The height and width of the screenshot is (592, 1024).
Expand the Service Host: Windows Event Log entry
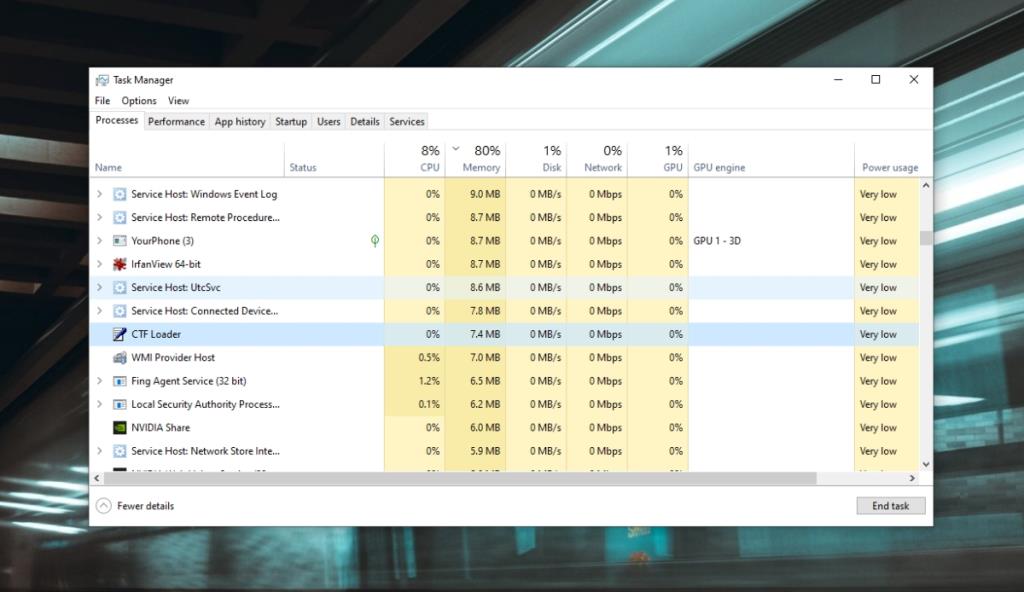pyautogui.click(x=99, y=194)
